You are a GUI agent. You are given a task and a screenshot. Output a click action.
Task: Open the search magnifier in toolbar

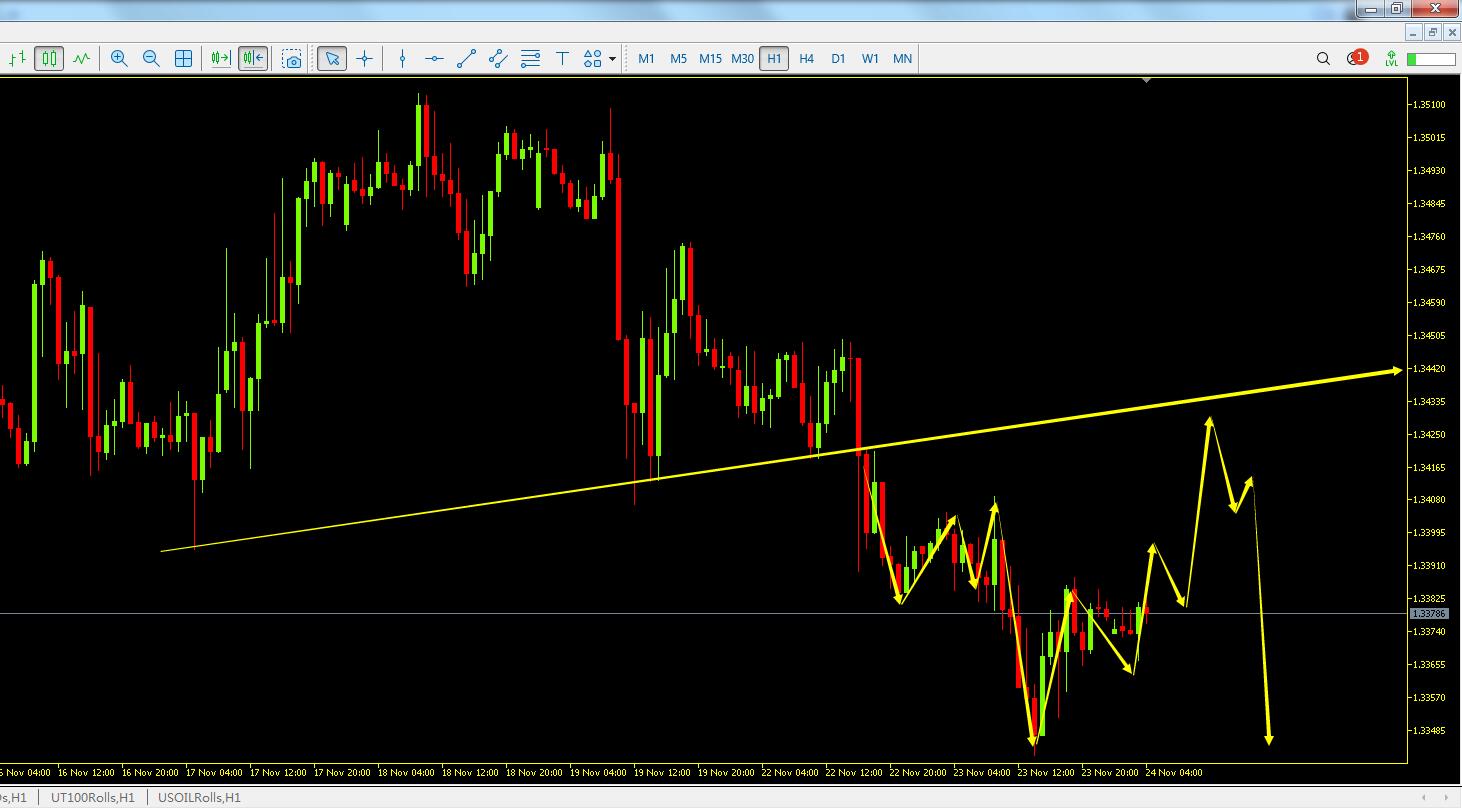pyautogui.click(x=1323, y=59)
